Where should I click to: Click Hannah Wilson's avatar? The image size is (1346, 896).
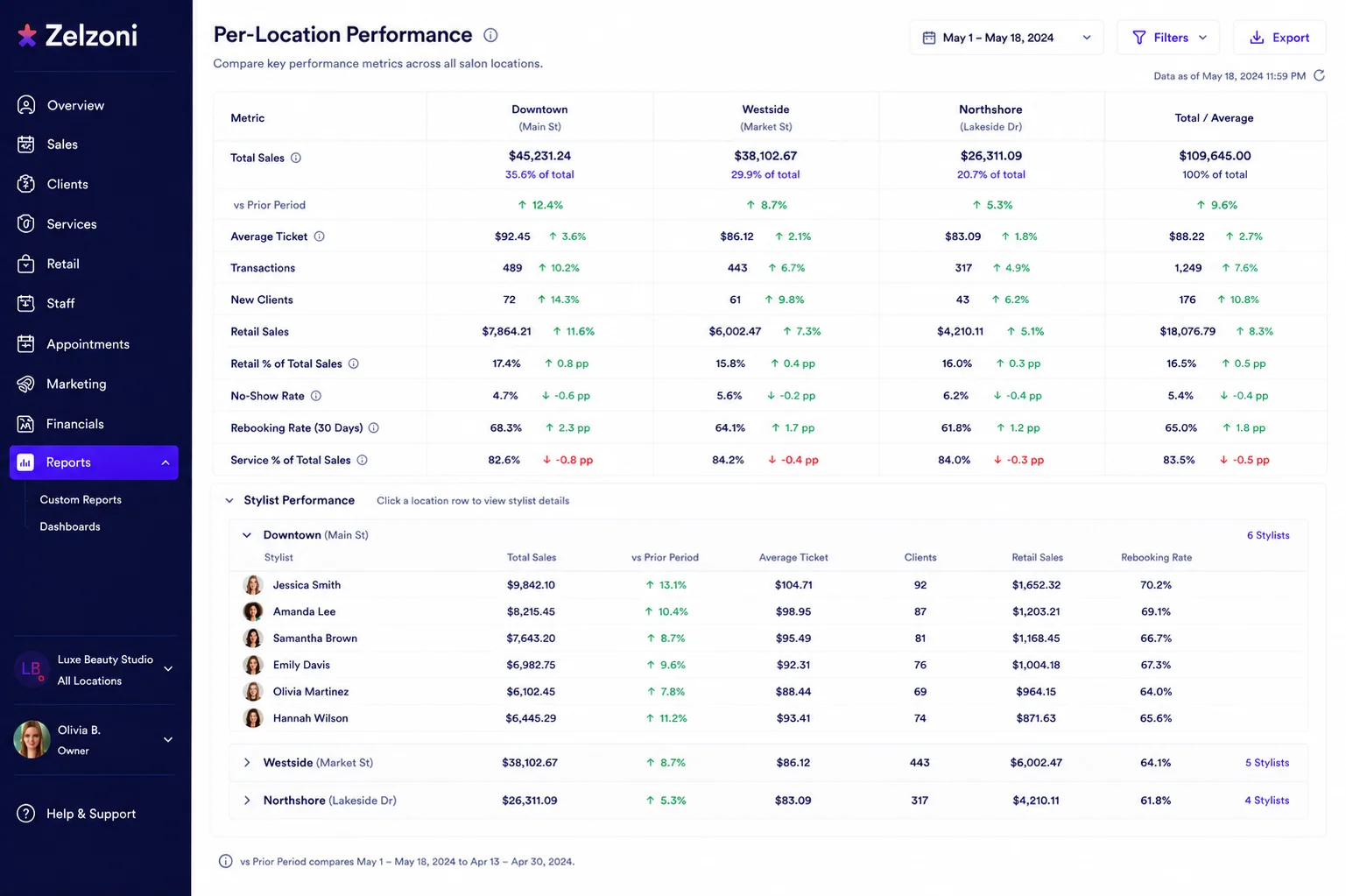[253, 718]
